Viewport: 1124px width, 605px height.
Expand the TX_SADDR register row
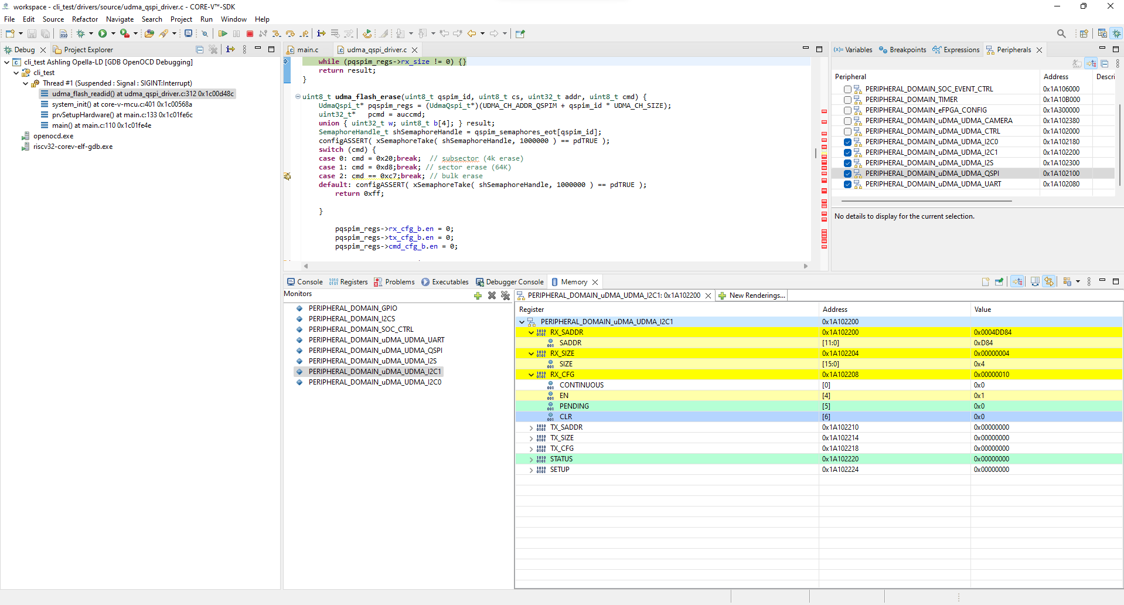[531, 428]
